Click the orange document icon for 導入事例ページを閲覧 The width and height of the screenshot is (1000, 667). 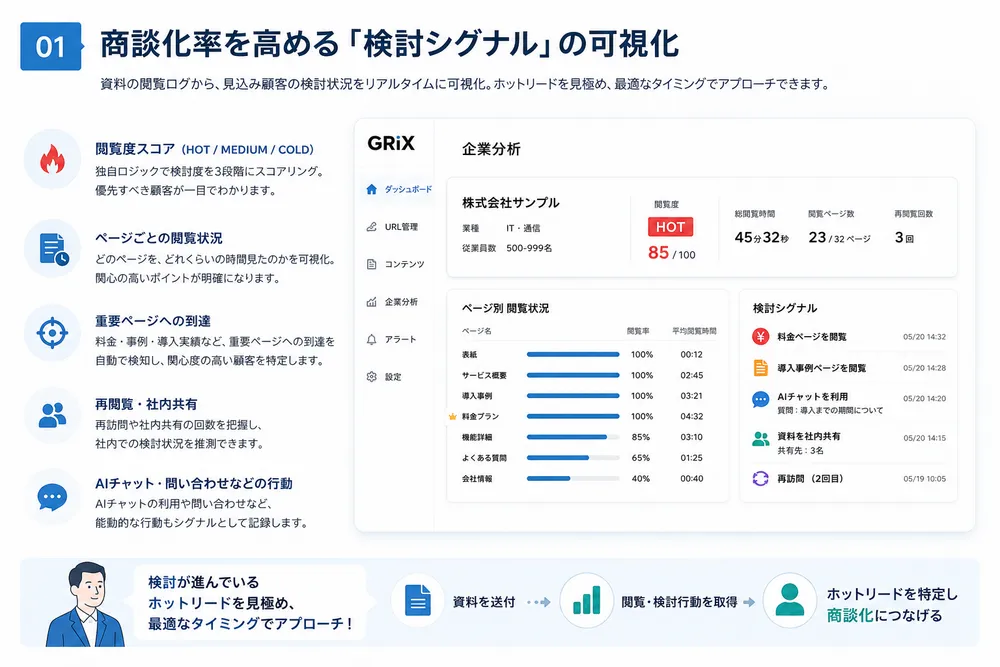760,368
